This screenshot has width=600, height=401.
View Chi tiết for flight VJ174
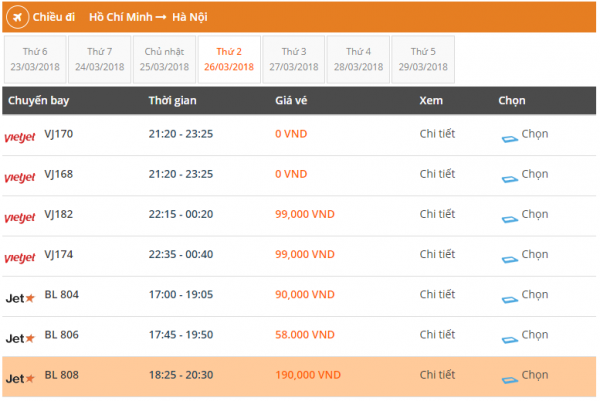[437, 254]
